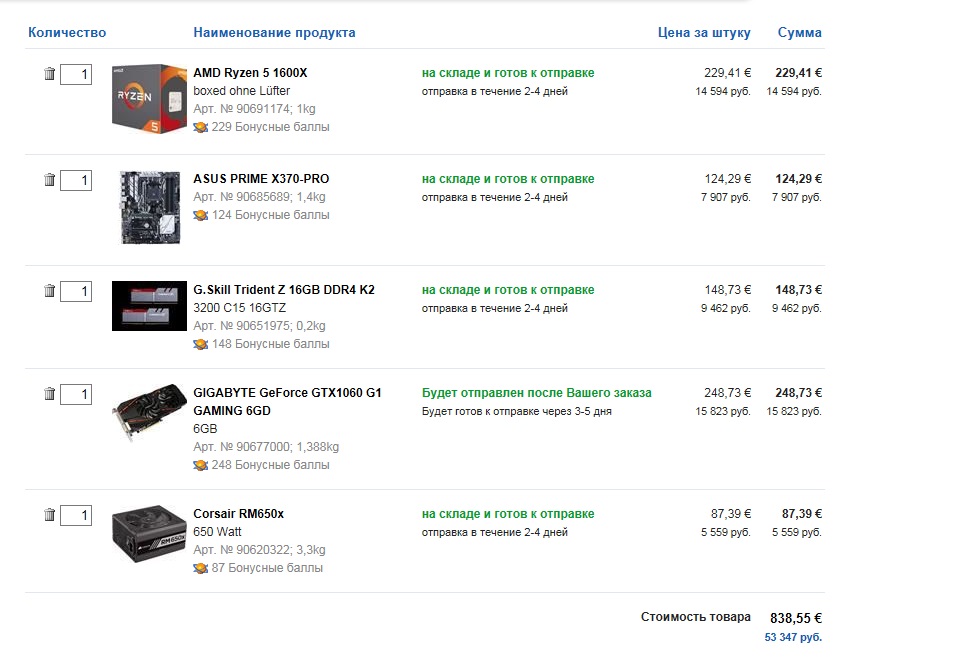This screenshot has height=657, width=969.
Task: Remove ASUS PRIME X370-PRO via trash icon
Action: (49, 180)
